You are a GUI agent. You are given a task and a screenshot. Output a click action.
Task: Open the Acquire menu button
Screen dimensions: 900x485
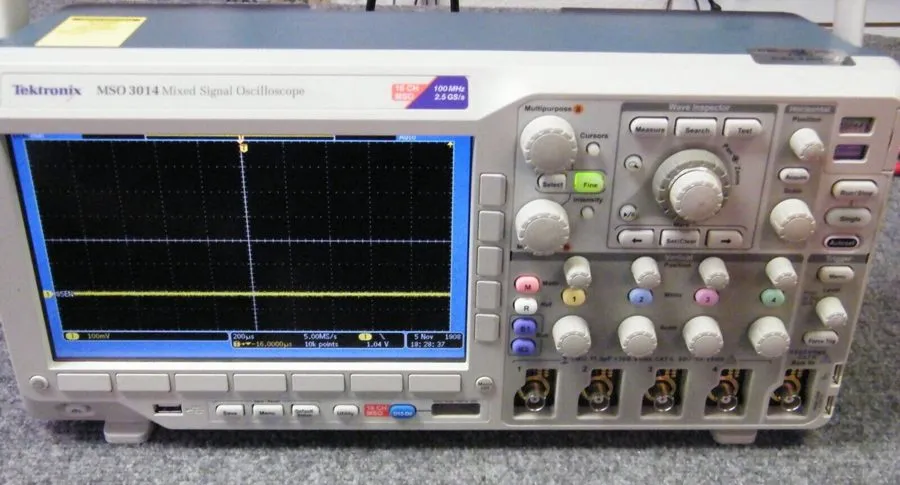(x=794, y=176)
